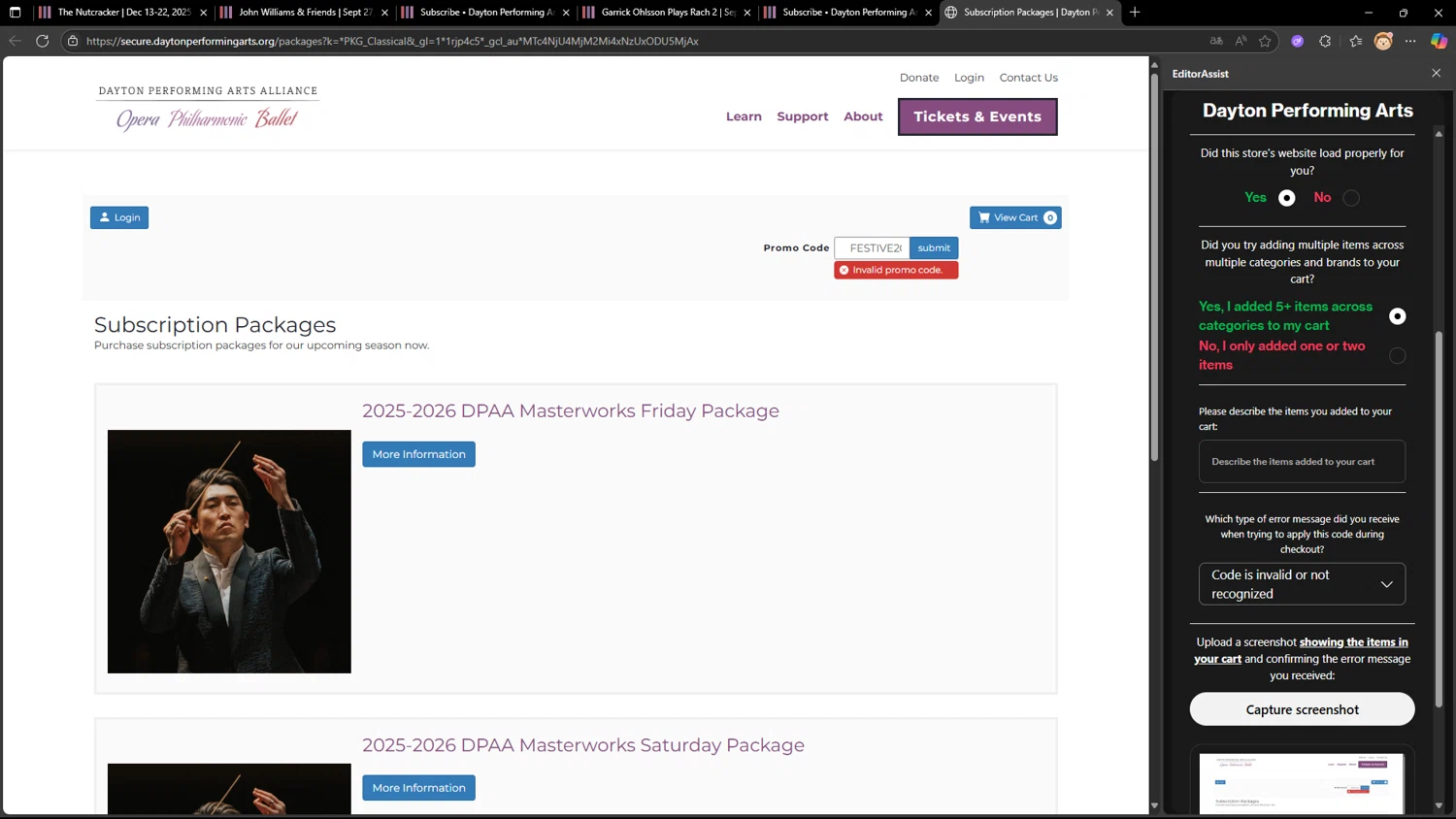
Task: Click the Tickets & Events button
Action: click(x=977, y=116)
